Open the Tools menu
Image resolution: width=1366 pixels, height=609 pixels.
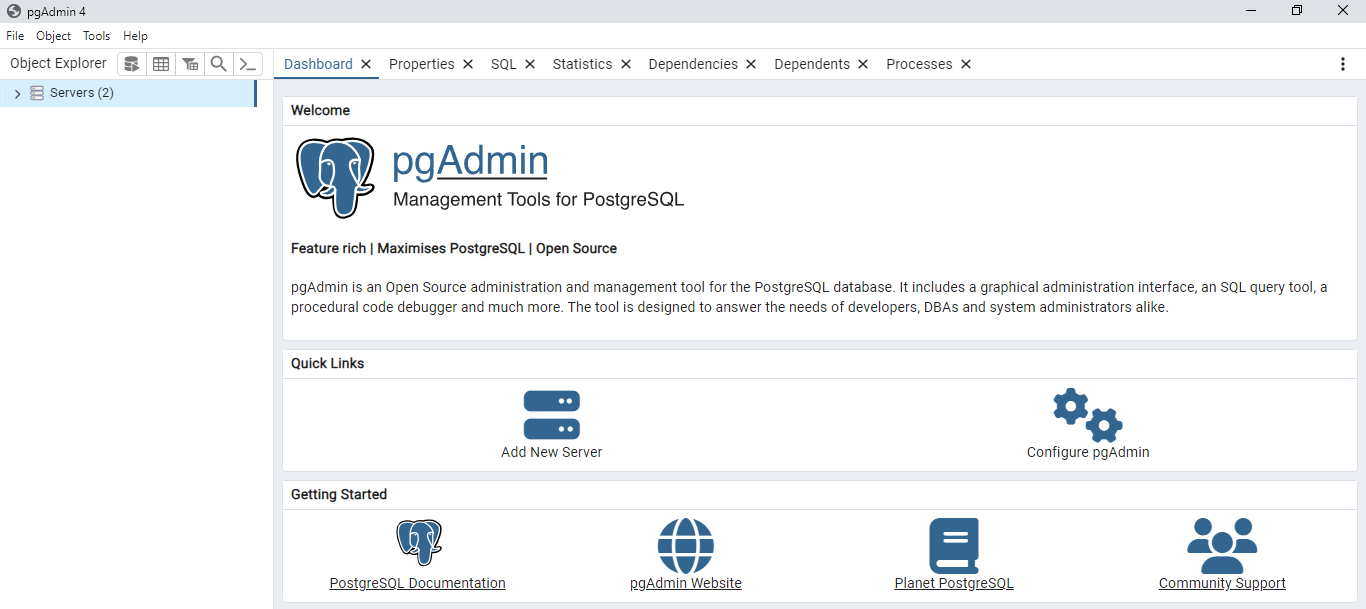tap(96, 36)
